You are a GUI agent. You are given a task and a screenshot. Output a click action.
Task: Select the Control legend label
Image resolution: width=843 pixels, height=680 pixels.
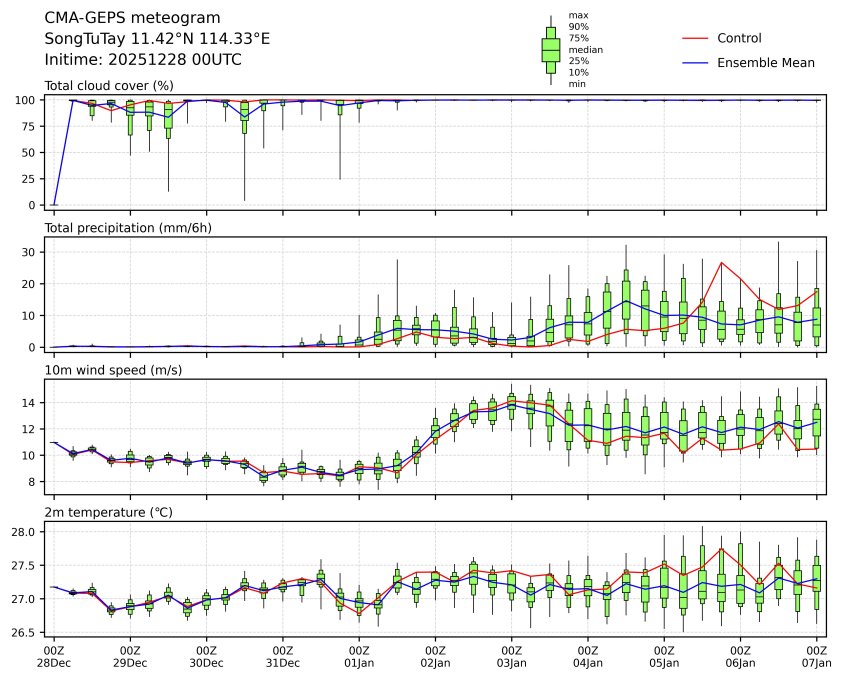pyautogui.click(x=739, y=38)
